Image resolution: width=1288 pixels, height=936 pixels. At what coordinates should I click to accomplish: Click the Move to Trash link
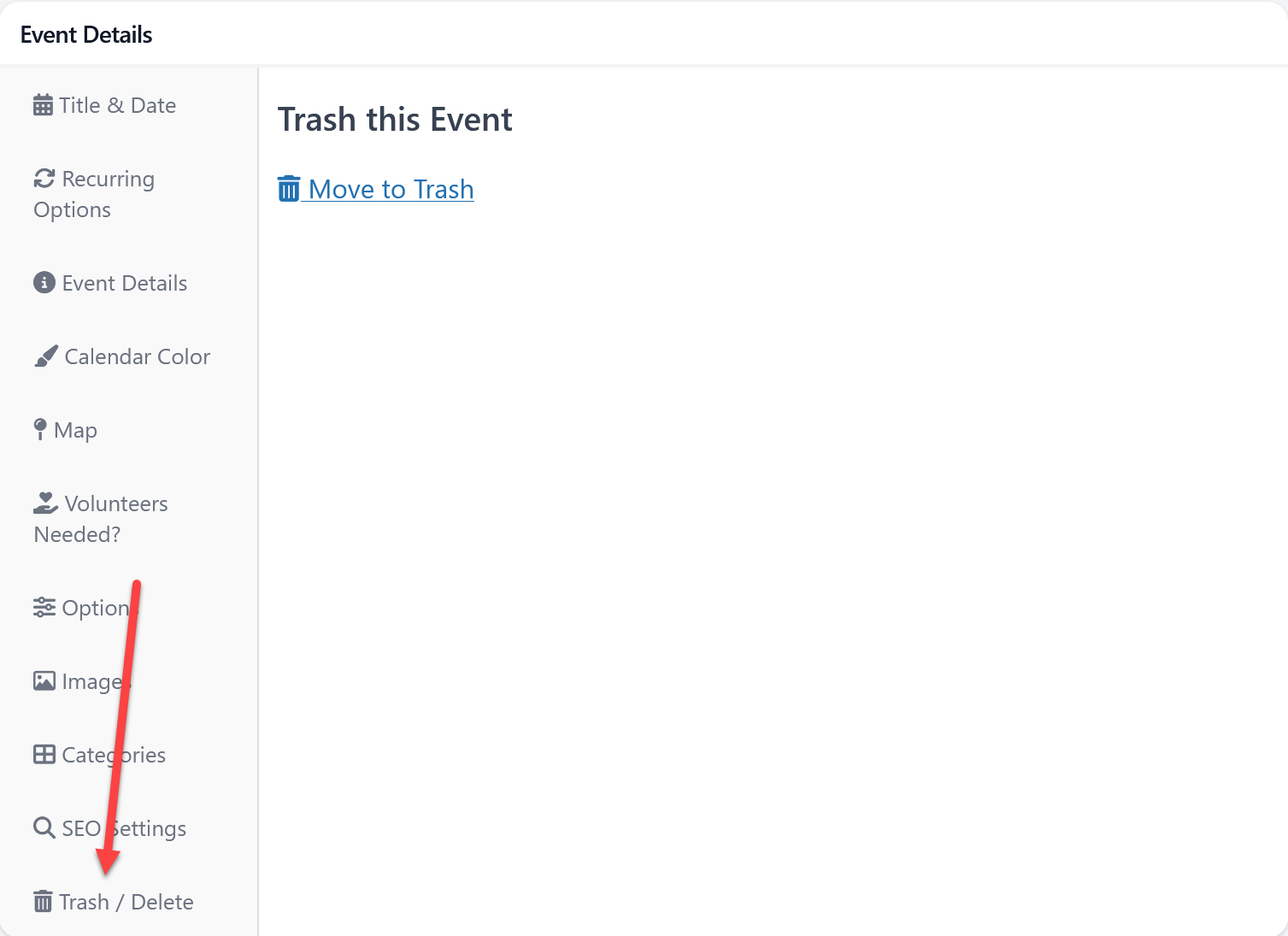[x=391, y=189]
